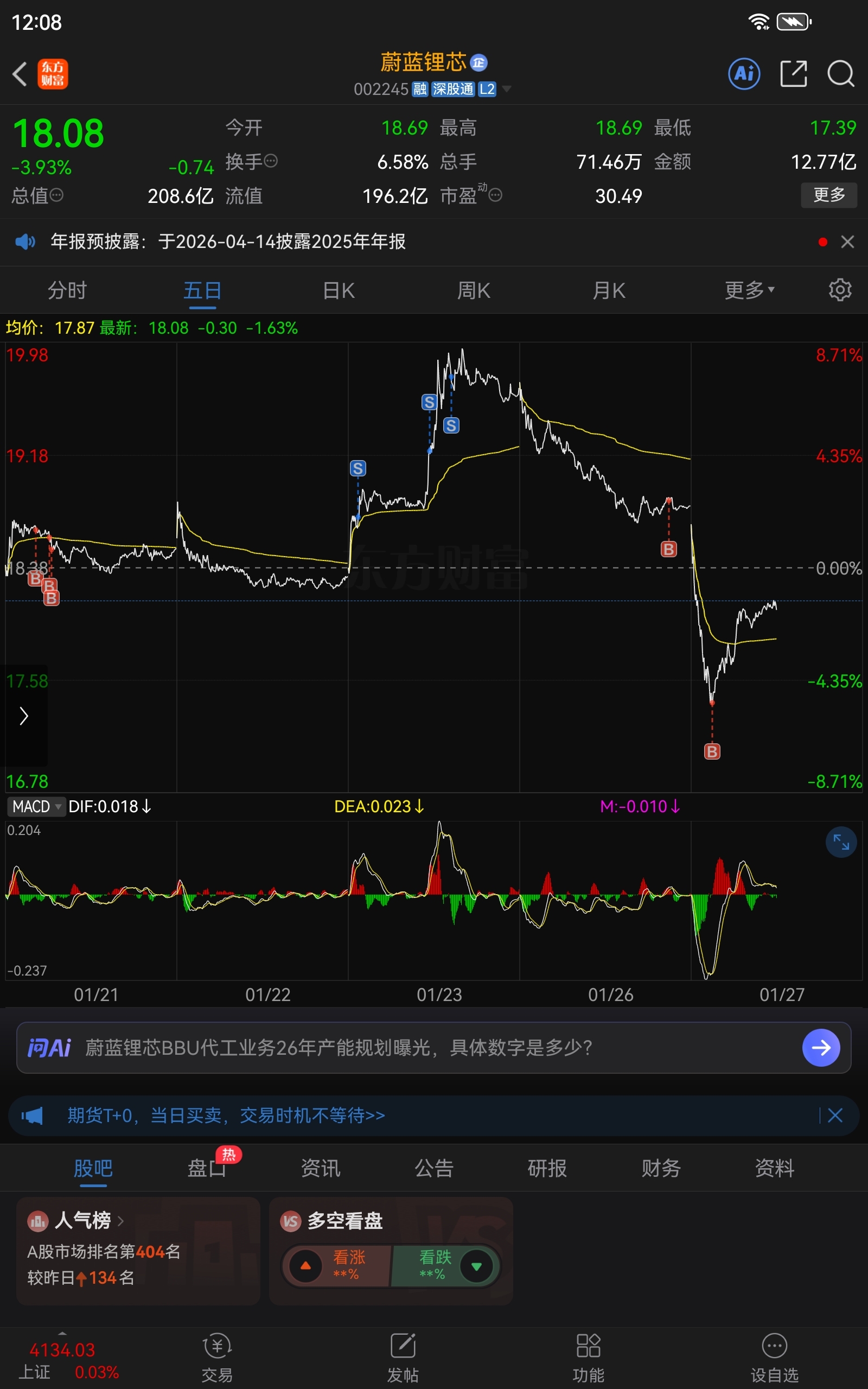Tap the announcement speaker icon

click(x=25, y=241)
